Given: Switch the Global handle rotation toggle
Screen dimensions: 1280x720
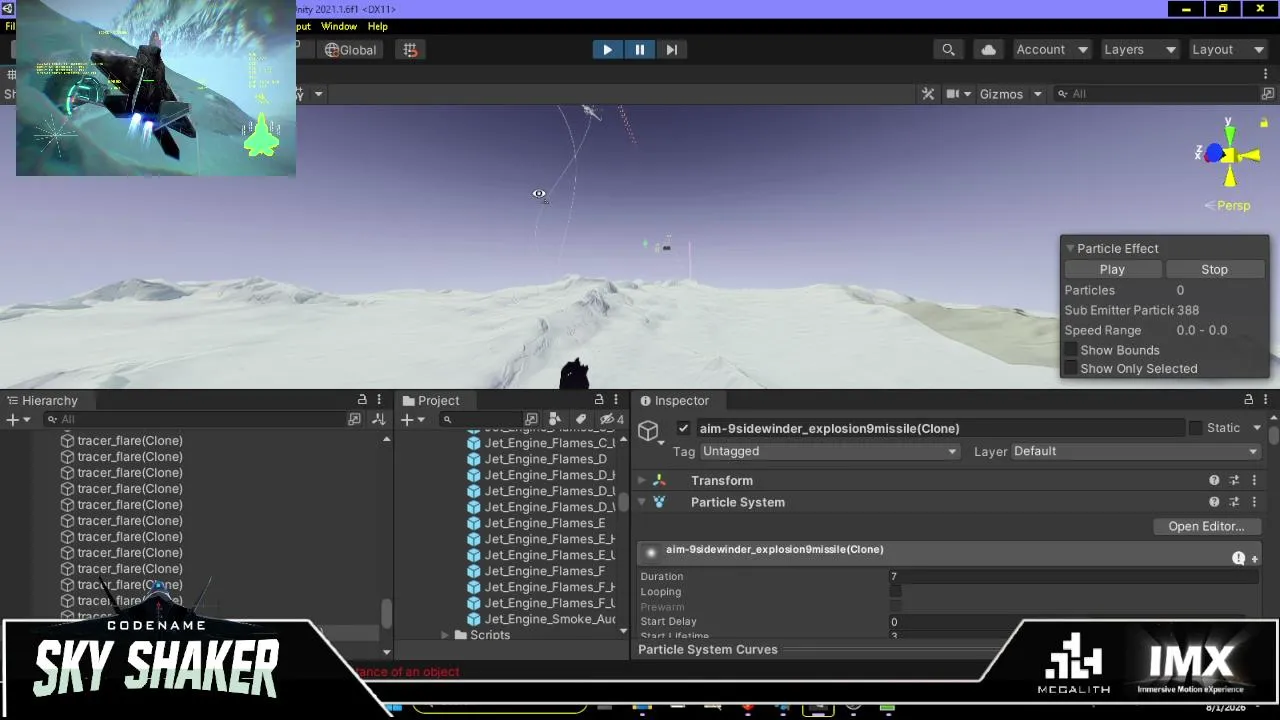Looking at the screenshot, I should coord(350,50).
